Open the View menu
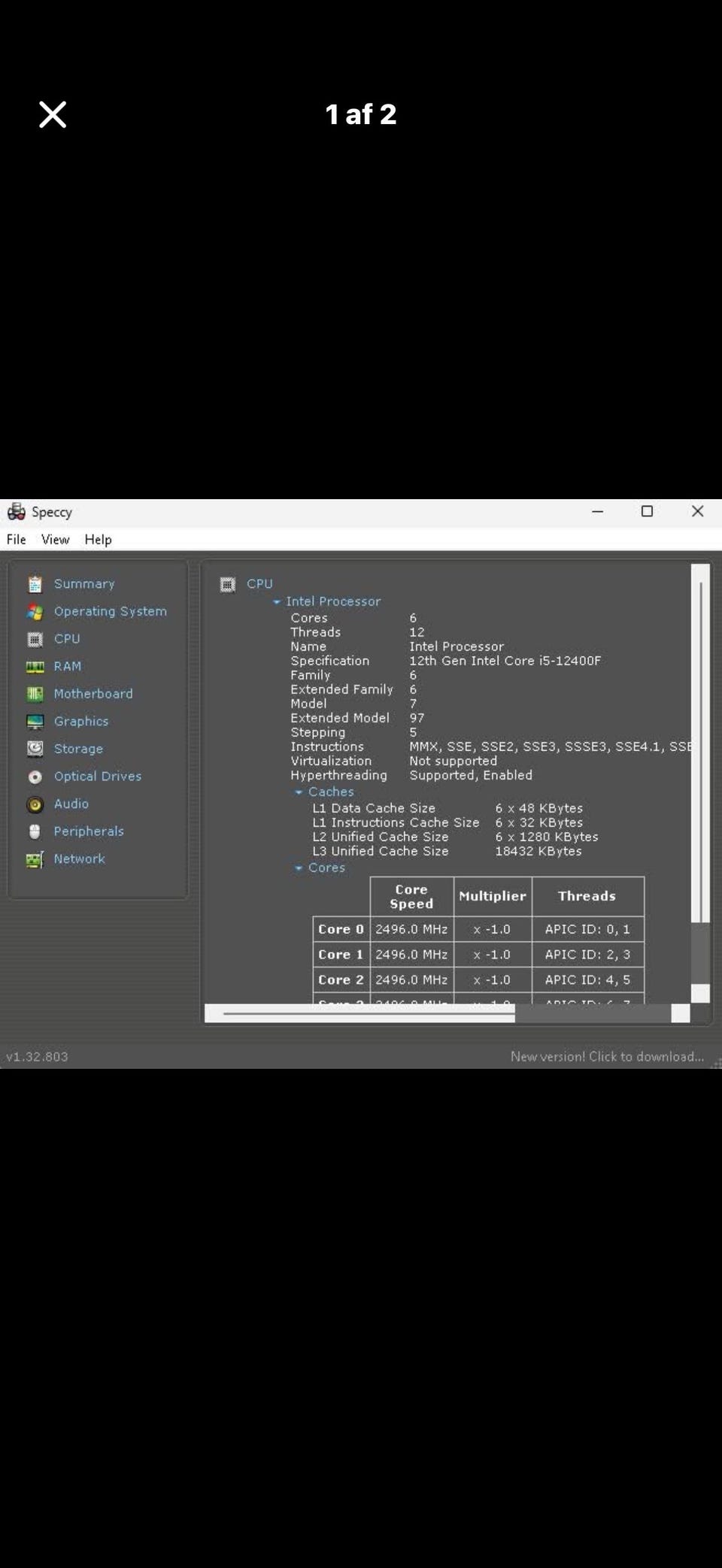Image resolution: width=722 pixels, height=1568 pixels. (x=55, y=540)
